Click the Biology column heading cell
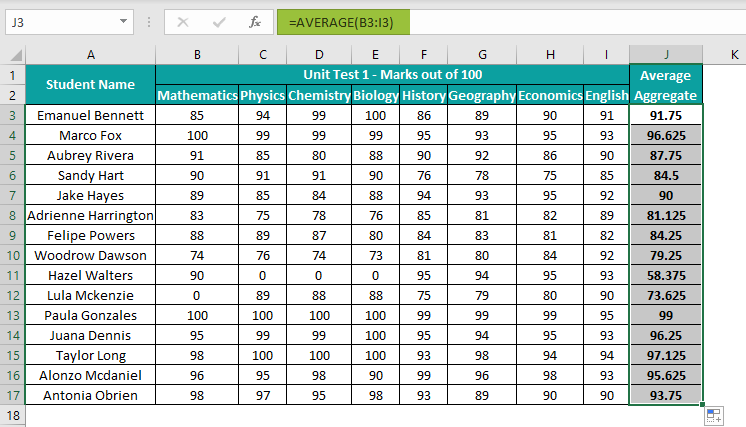 pos(375,95)
